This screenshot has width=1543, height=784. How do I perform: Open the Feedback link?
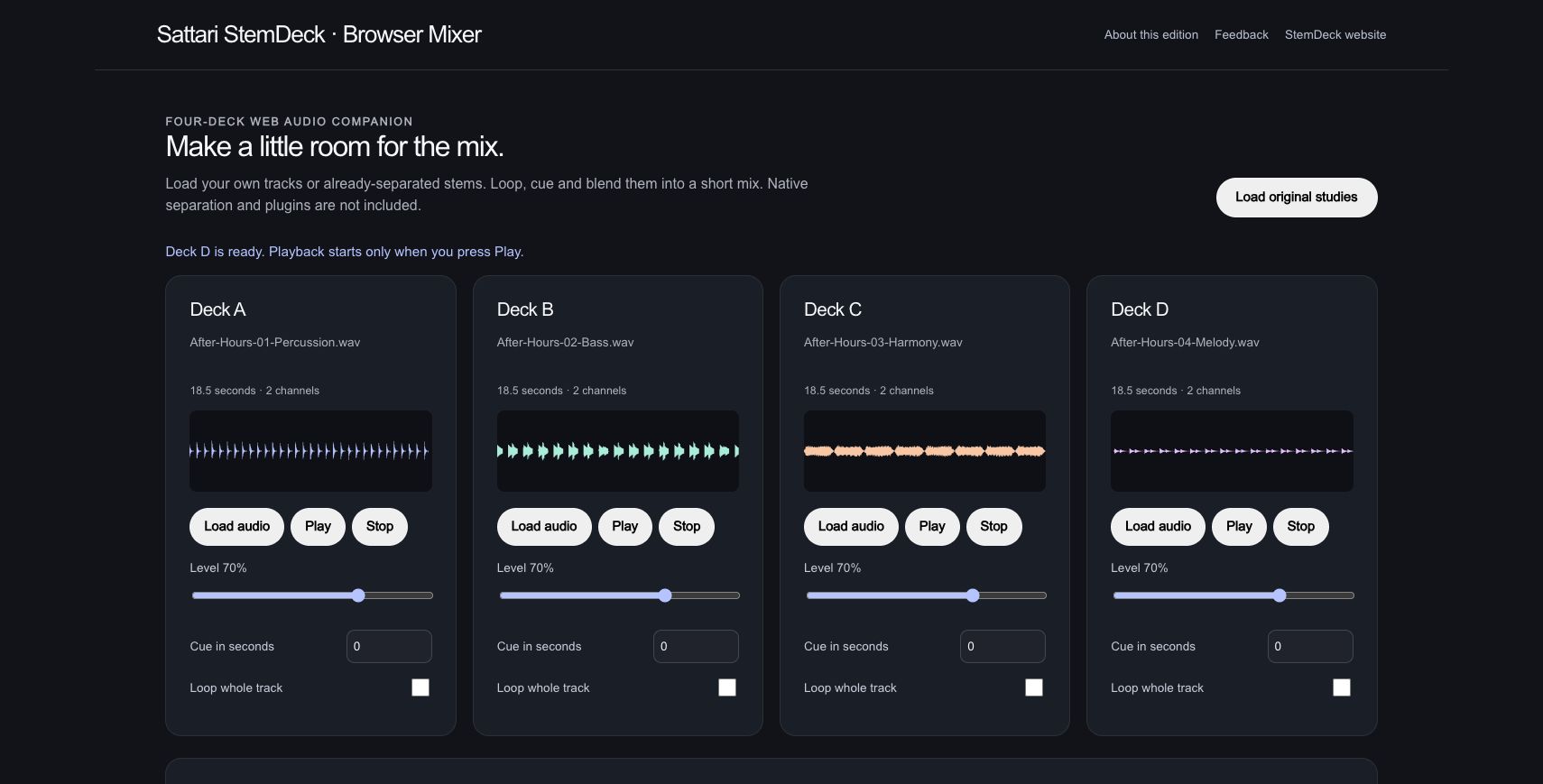click(x=1242, y=34)
